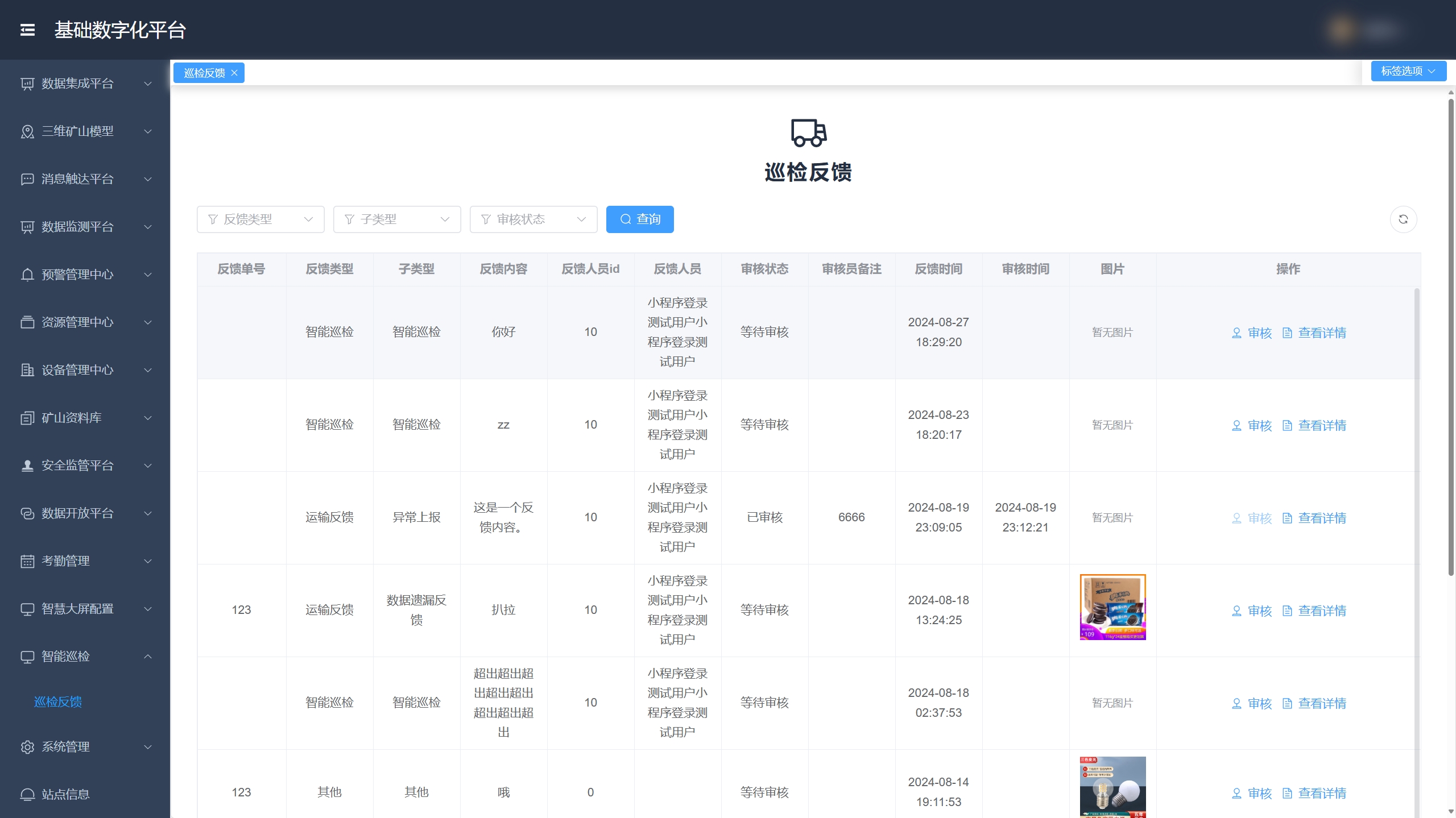Close the 巡检反馈 tab with X
Screen dimensions: 1456x818
[x=234, y=73]
